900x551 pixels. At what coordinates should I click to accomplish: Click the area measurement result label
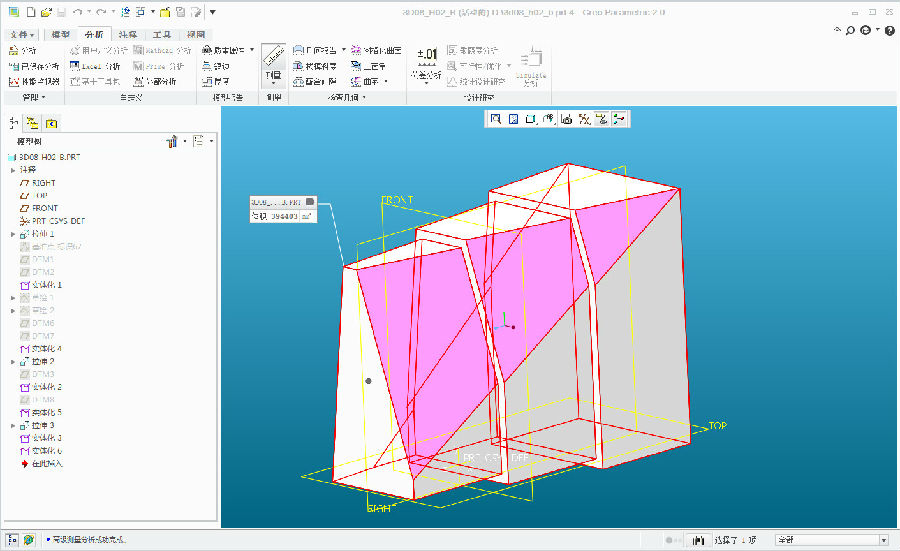282,216
